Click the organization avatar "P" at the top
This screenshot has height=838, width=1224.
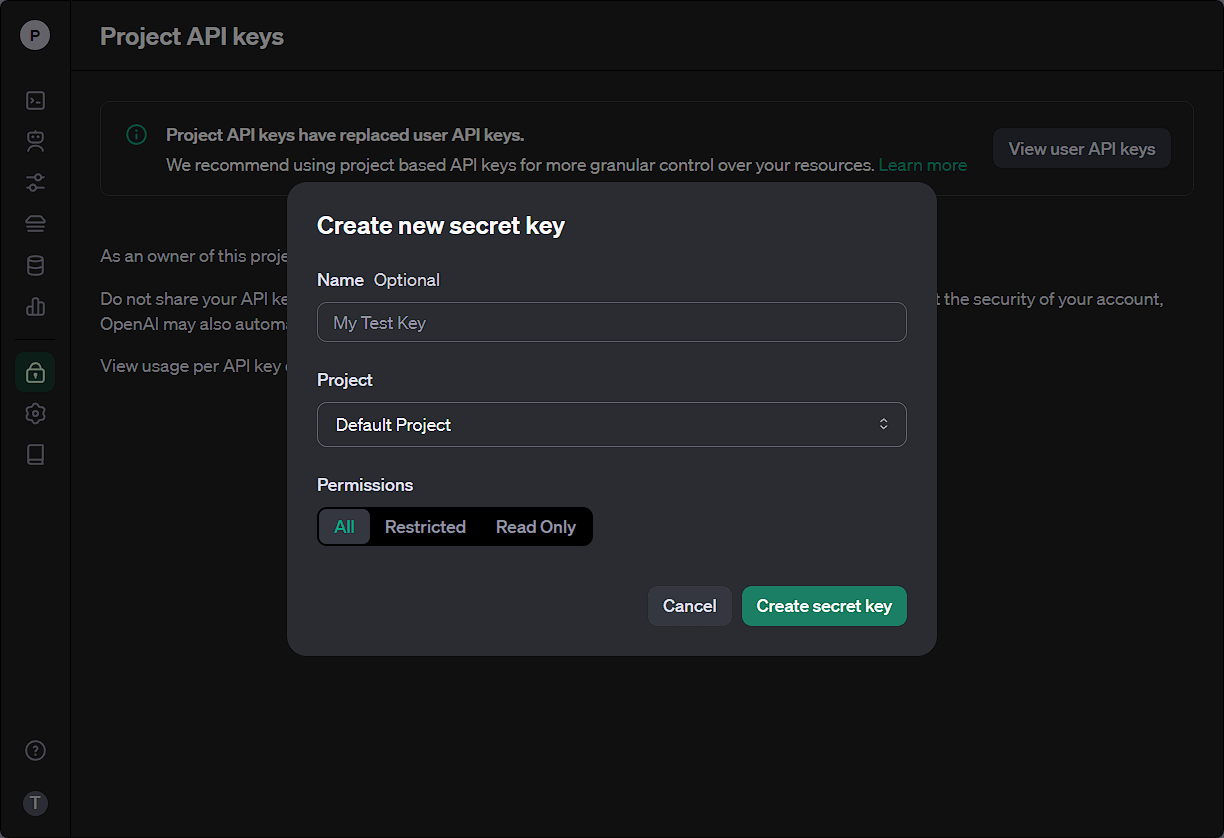tap(35, 36)
